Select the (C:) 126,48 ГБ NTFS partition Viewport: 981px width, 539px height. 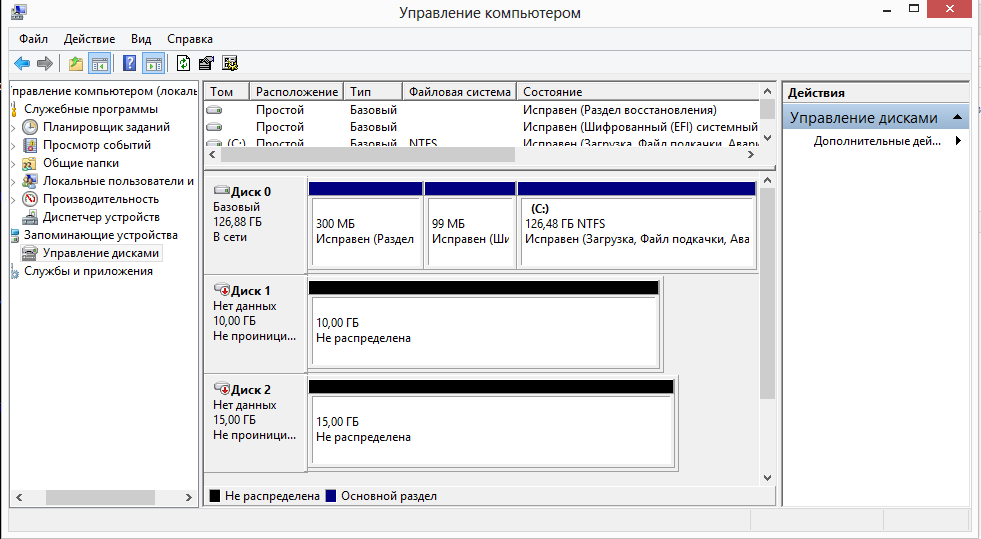638,232
